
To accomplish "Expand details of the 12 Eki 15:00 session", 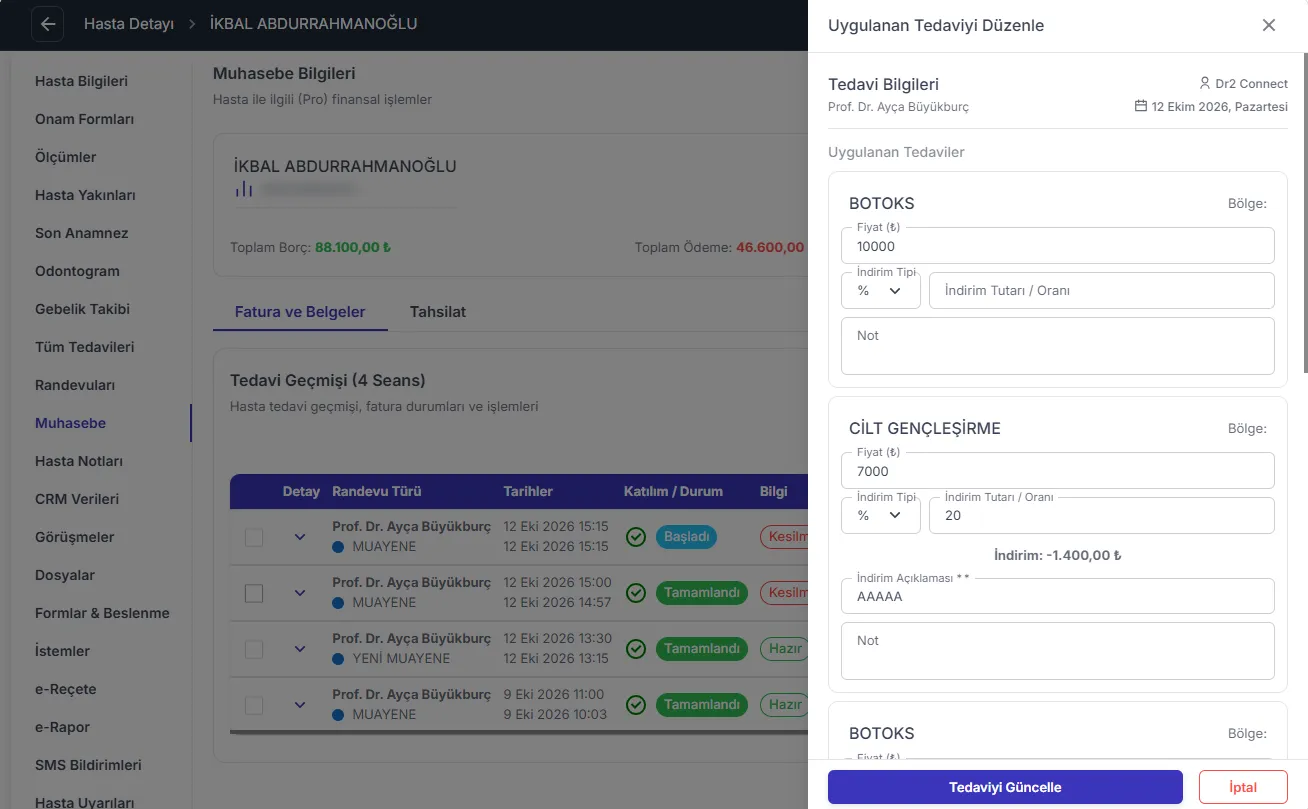I will point(300,593).
